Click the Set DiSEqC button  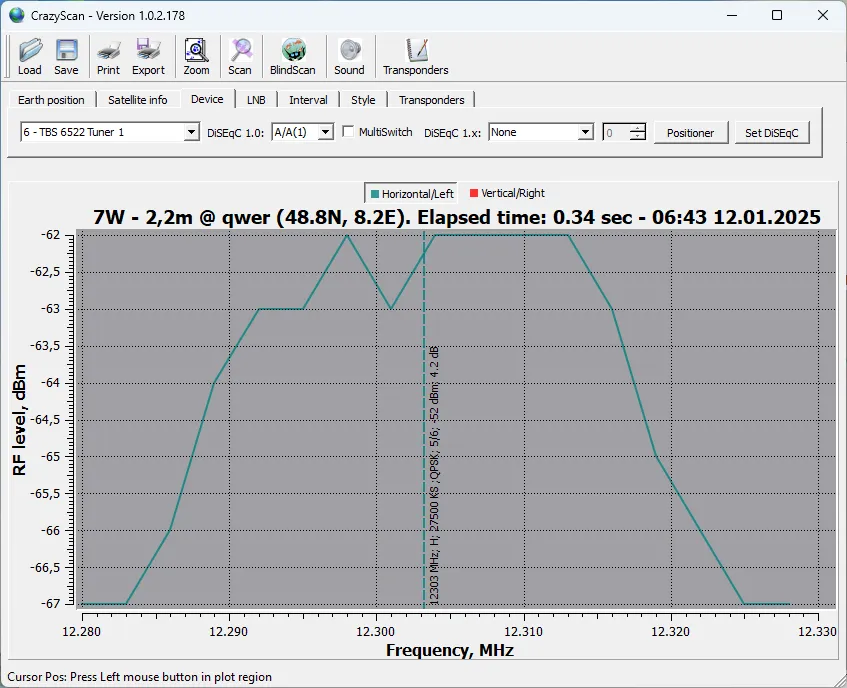pyautogui.click(x=771, y=133)
